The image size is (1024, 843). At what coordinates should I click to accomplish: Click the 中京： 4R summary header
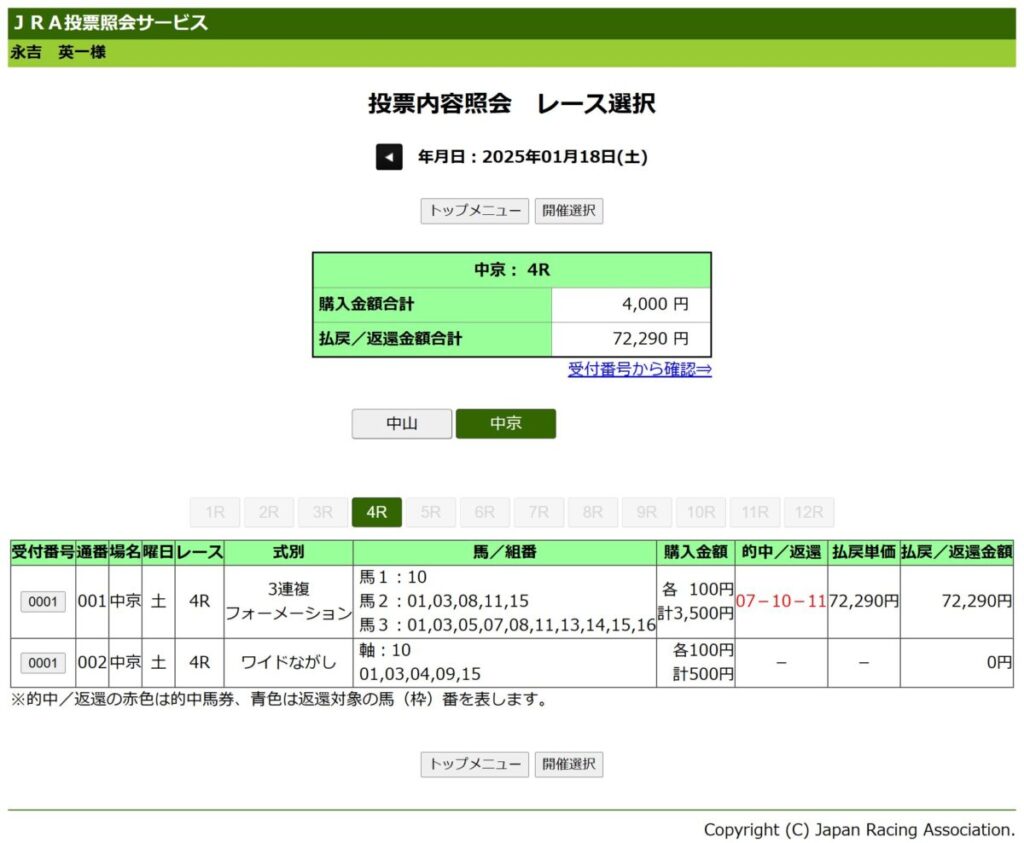[512, 270]
